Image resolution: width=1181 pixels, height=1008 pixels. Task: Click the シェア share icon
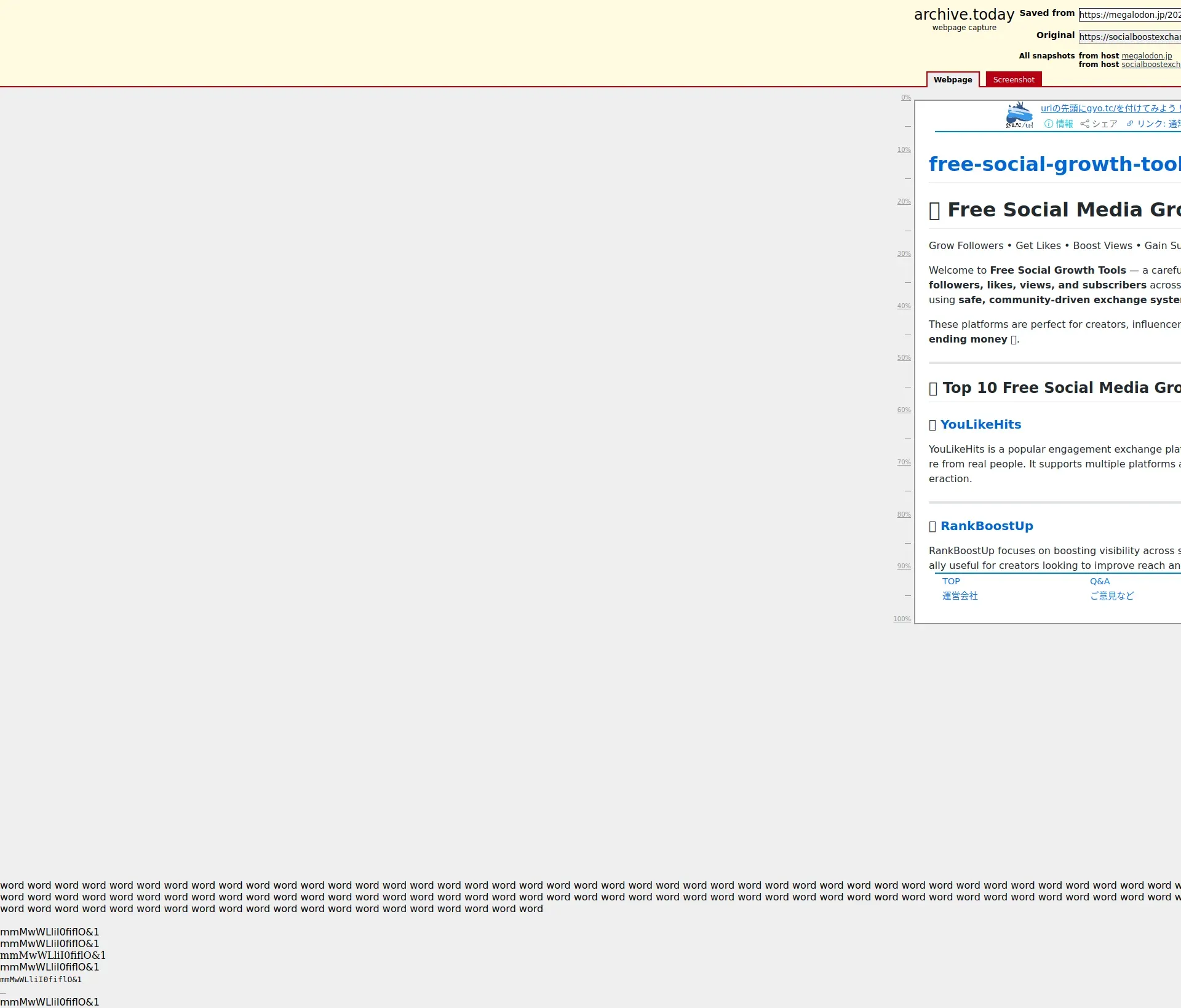pyautogui.click(x=1084, y=124)
